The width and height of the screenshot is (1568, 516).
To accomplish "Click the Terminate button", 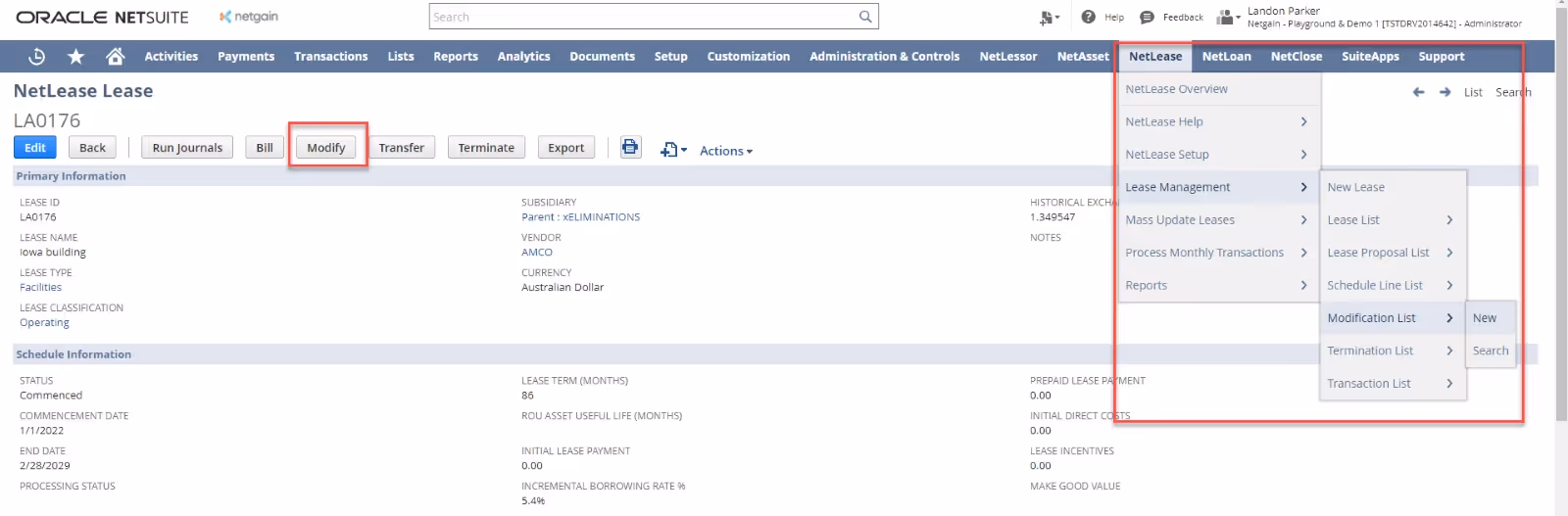I will click(486, 148).
